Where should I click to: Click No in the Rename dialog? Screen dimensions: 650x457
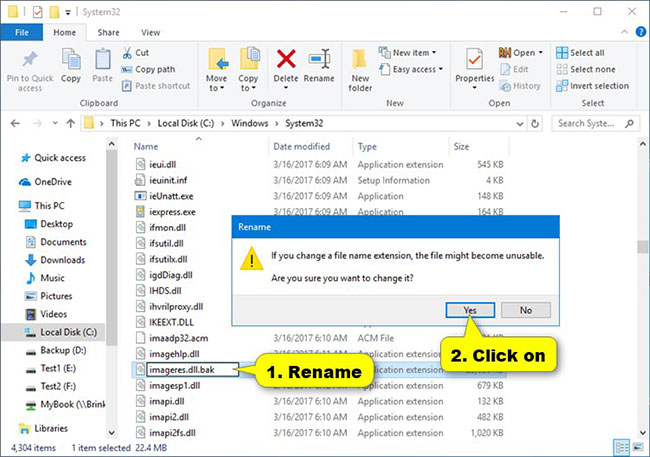(x=525, y=310)
